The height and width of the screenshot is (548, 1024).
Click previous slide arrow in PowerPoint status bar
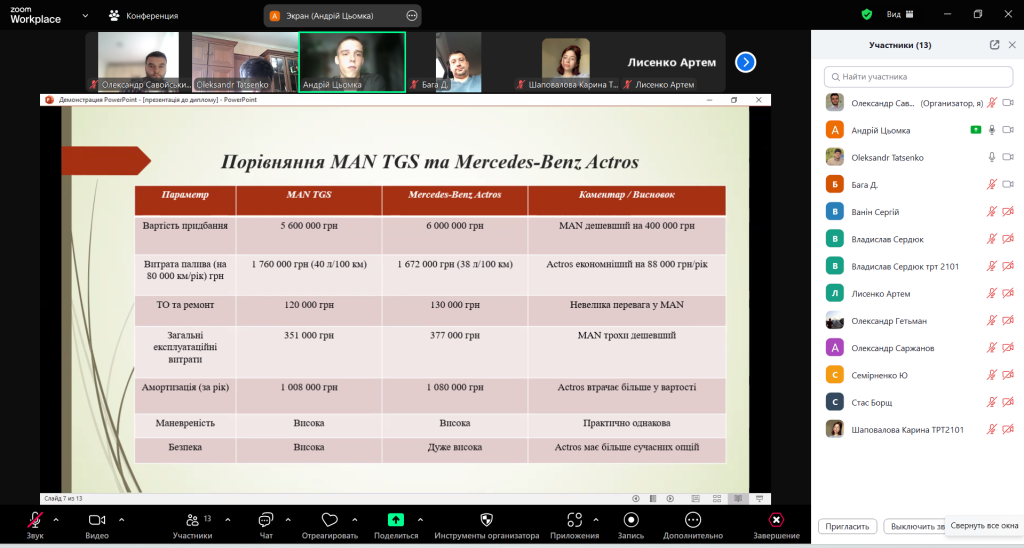point(635,498)
